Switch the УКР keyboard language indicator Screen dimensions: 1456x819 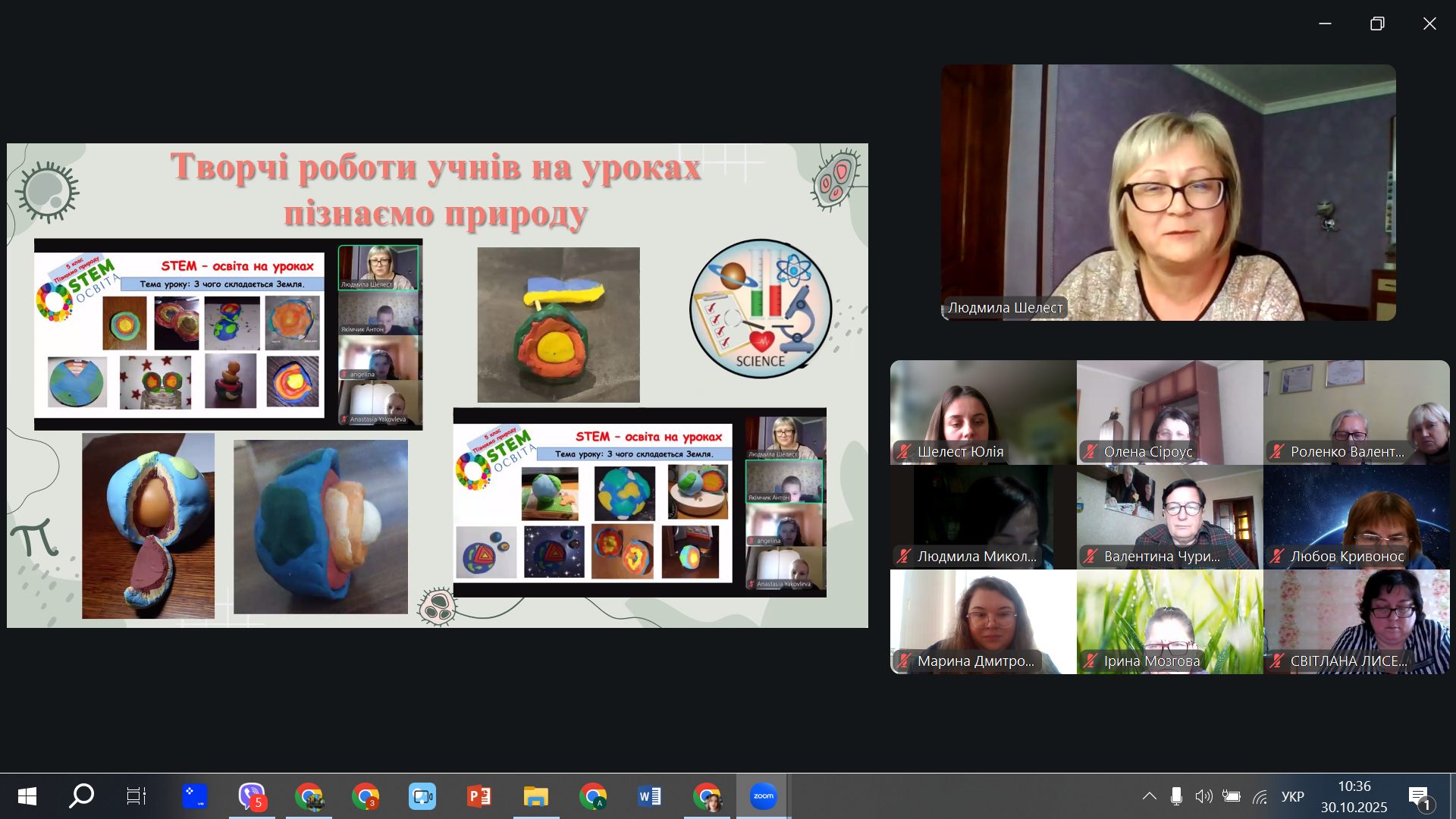click(x=1292, y=796)
